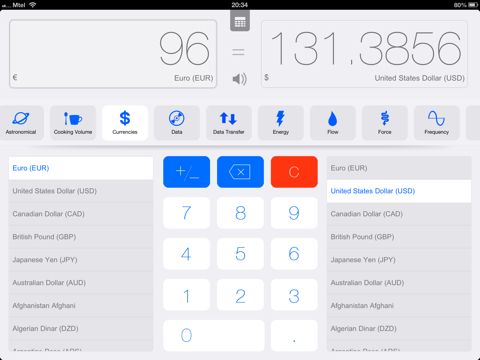Select the Cooking Volume category
Viewport: 480px width, 360px height.
pos(73,123)
